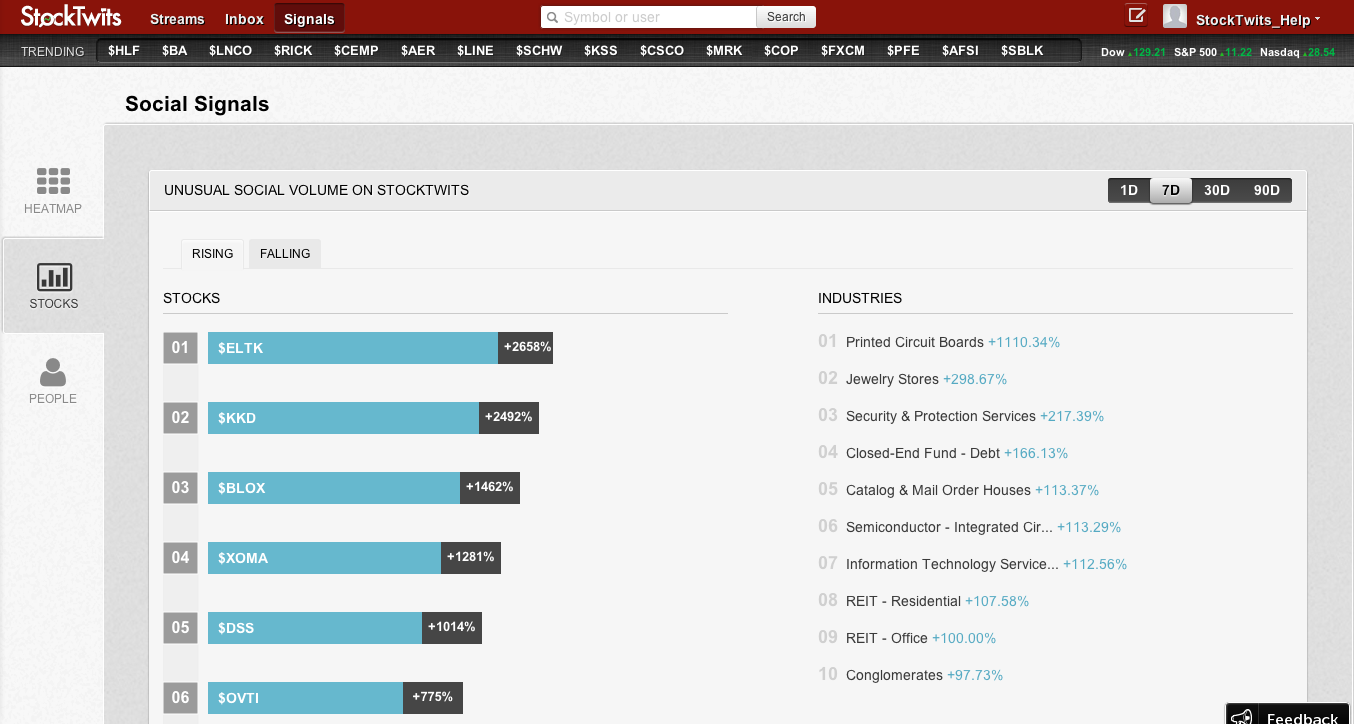Click the compose message pencil icon
Viewport: 1354px width, 724px height.
[1136, 15]
